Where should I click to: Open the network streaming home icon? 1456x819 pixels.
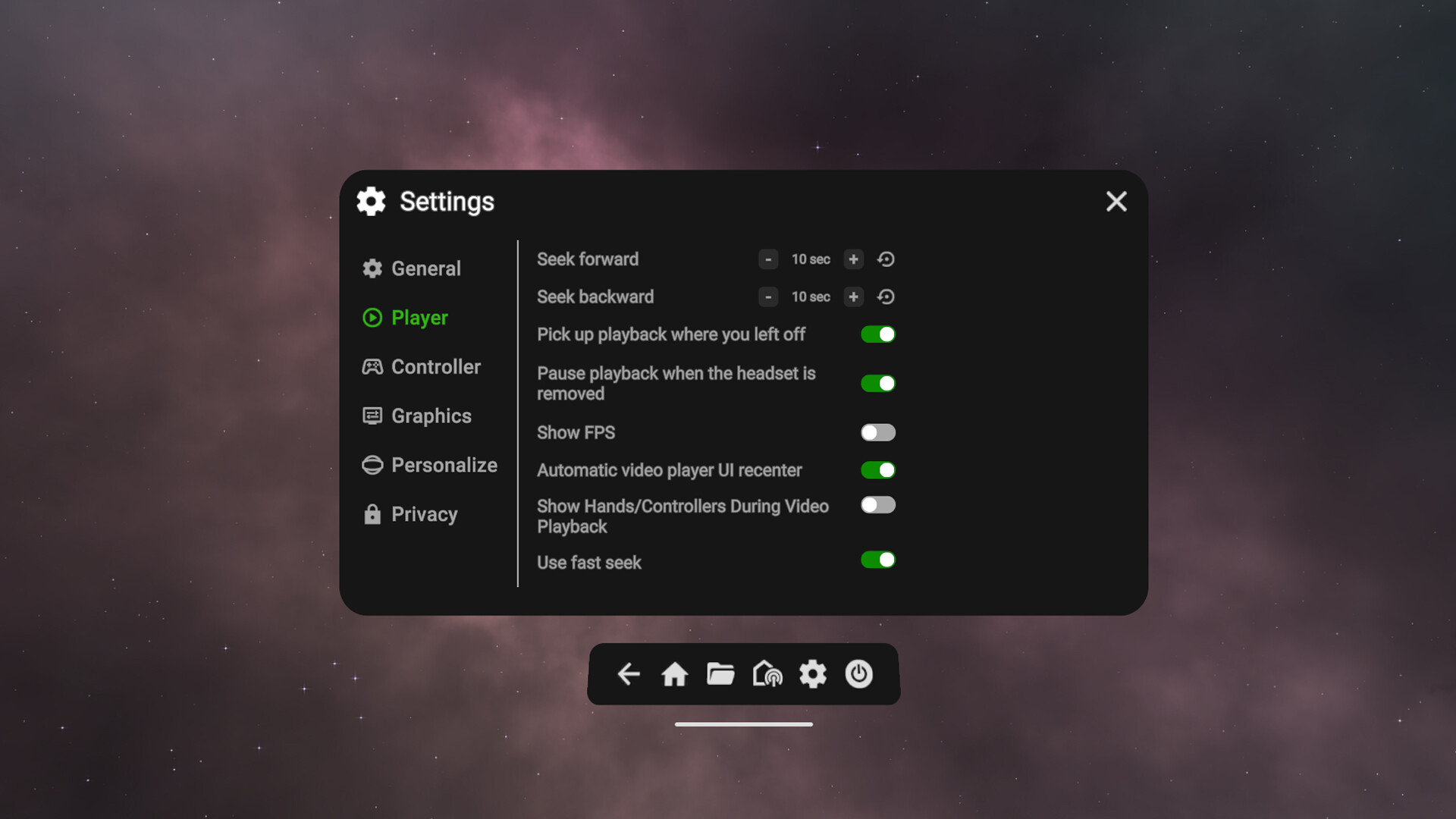point(767,674)
